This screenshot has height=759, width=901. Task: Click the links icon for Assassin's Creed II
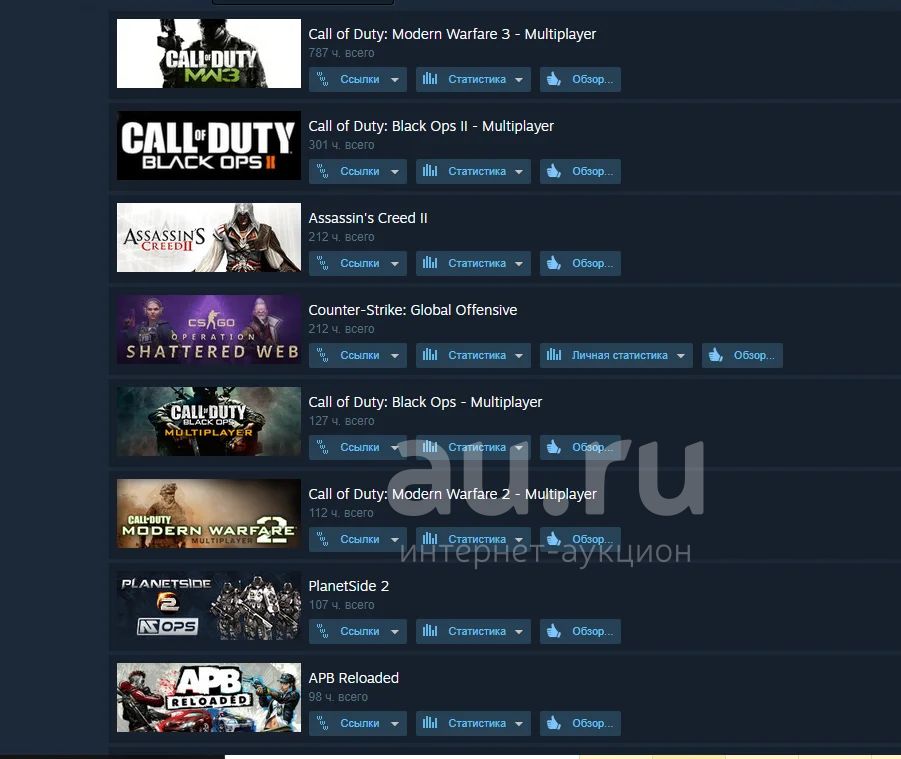pyautogui.click(x=323, y=263)
